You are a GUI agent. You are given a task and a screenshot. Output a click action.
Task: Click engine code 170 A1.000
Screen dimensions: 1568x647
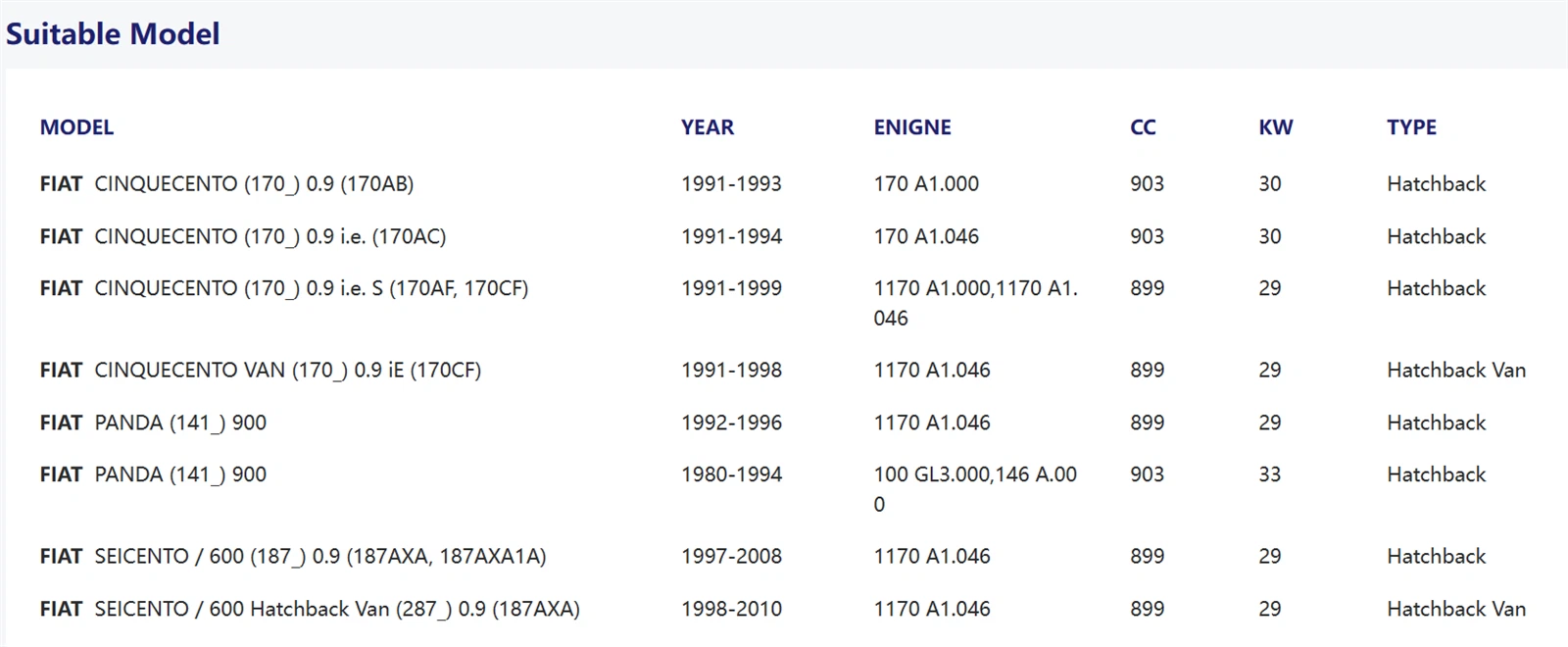[926, 184]
